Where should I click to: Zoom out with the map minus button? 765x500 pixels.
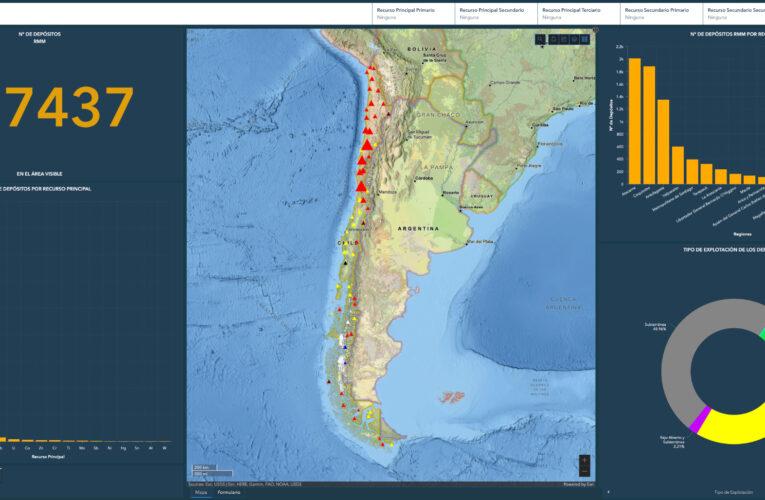click(x=585, y=471)
